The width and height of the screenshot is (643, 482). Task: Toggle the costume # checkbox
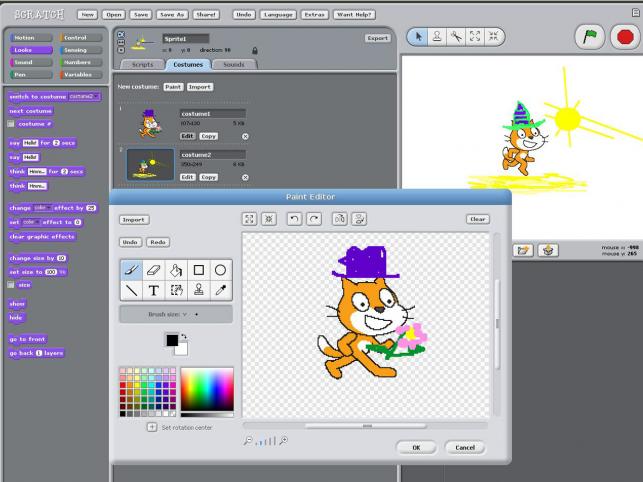click(11, 124)
